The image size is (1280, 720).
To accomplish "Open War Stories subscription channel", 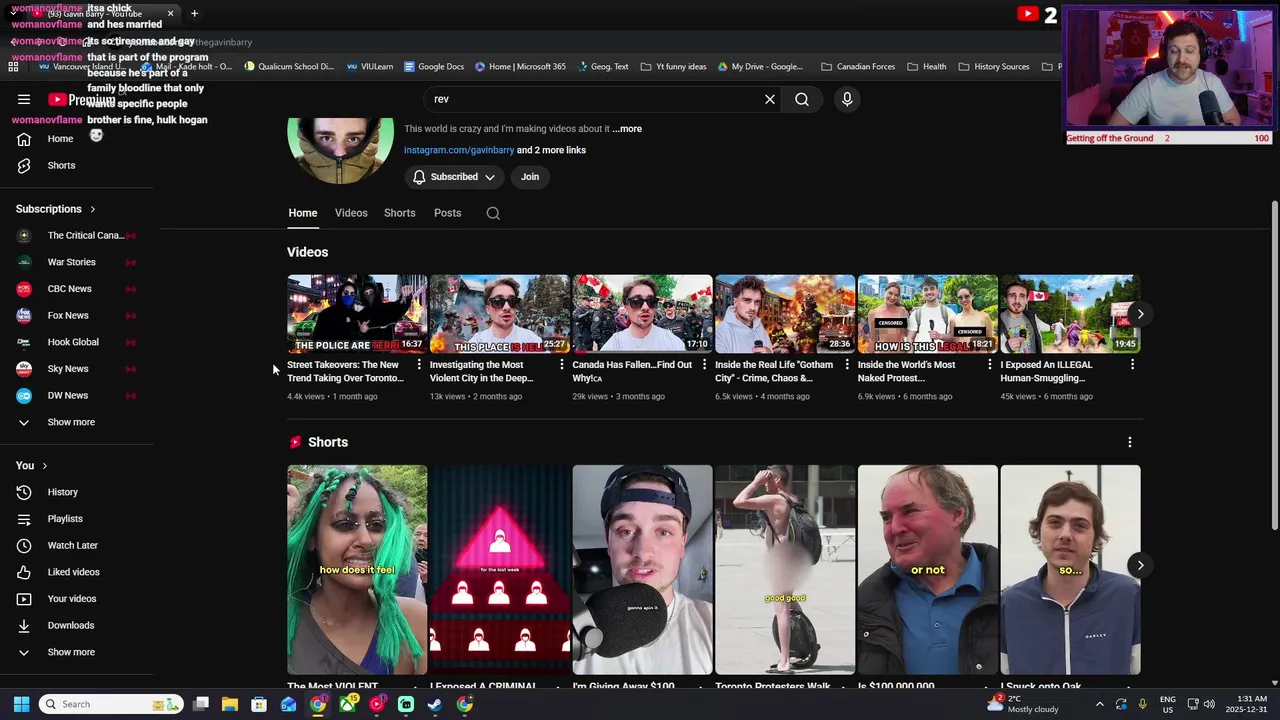I will click(x=80, y=262).
